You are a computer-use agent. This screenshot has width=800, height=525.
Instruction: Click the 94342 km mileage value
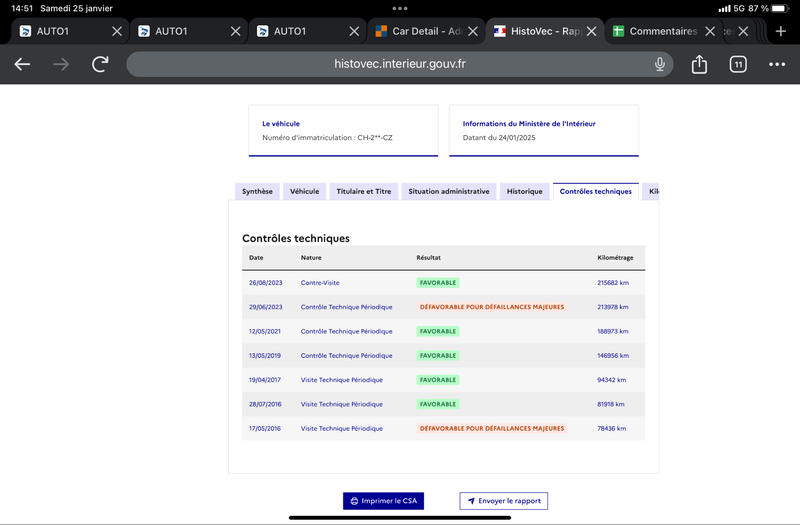click(x=612, y=380)
